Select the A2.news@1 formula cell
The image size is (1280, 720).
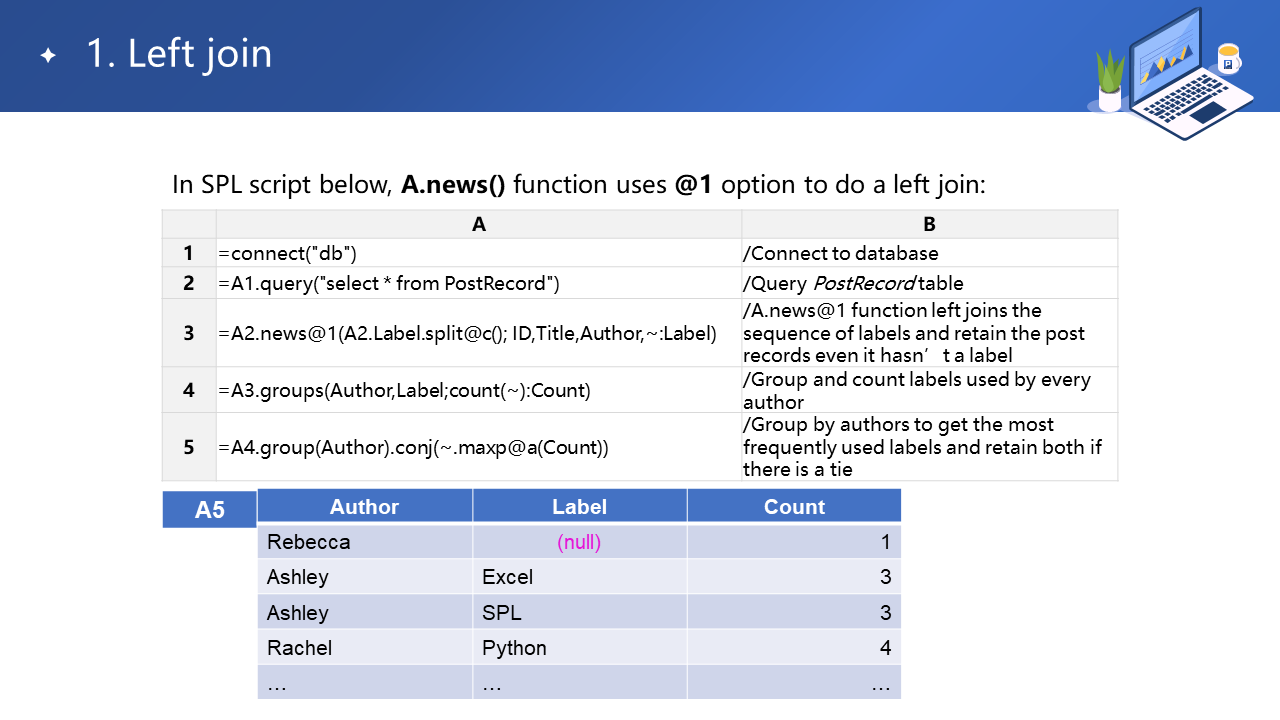(478, 333)
